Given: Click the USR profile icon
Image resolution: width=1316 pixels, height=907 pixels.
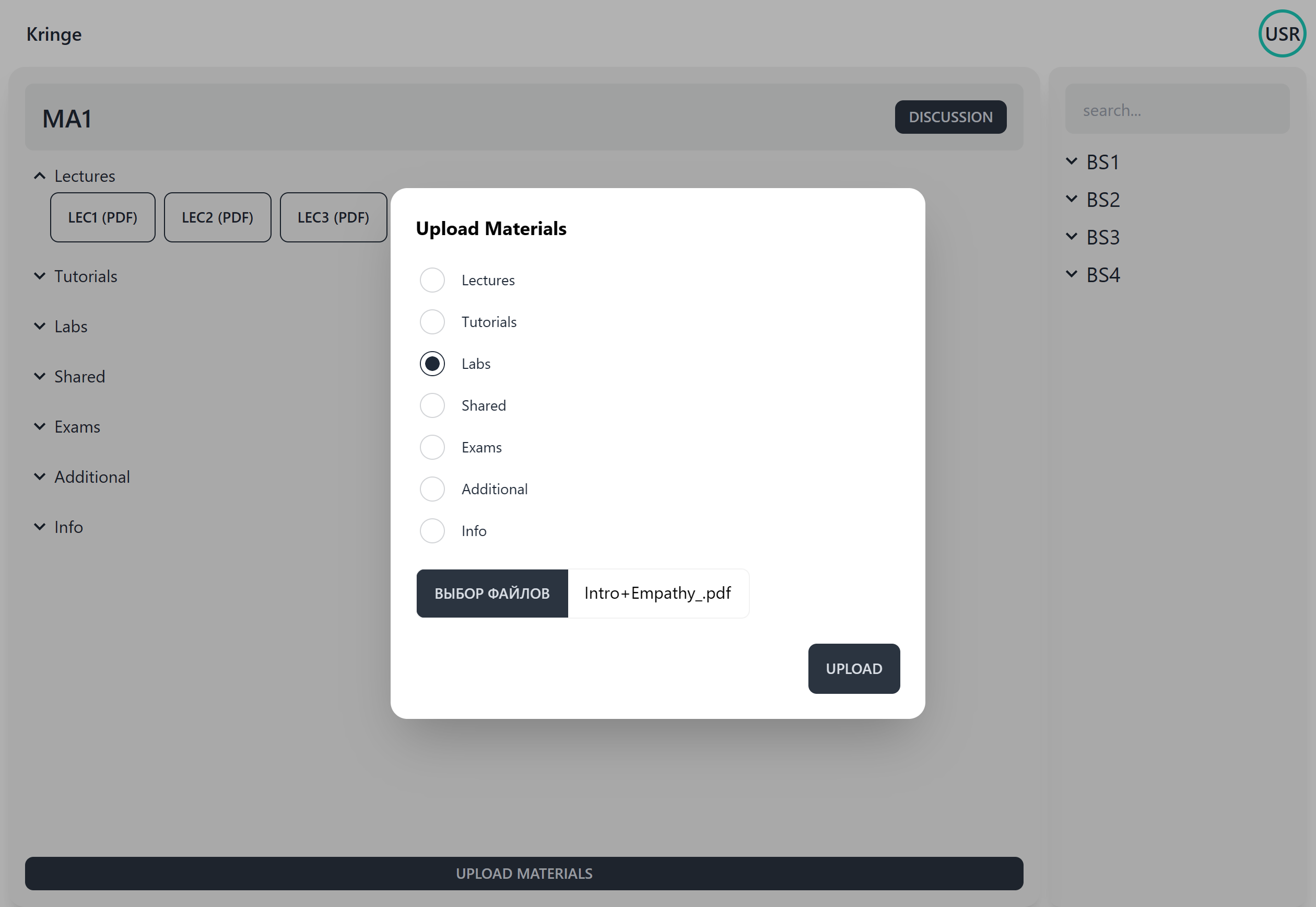Looking at the screenshot, I should tap(1282, 33).
